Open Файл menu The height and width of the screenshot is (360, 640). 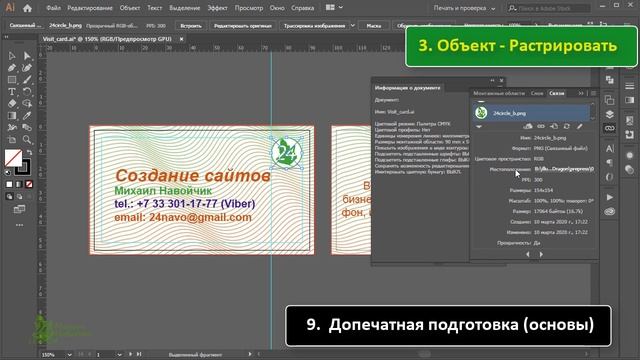click(53, 8)
